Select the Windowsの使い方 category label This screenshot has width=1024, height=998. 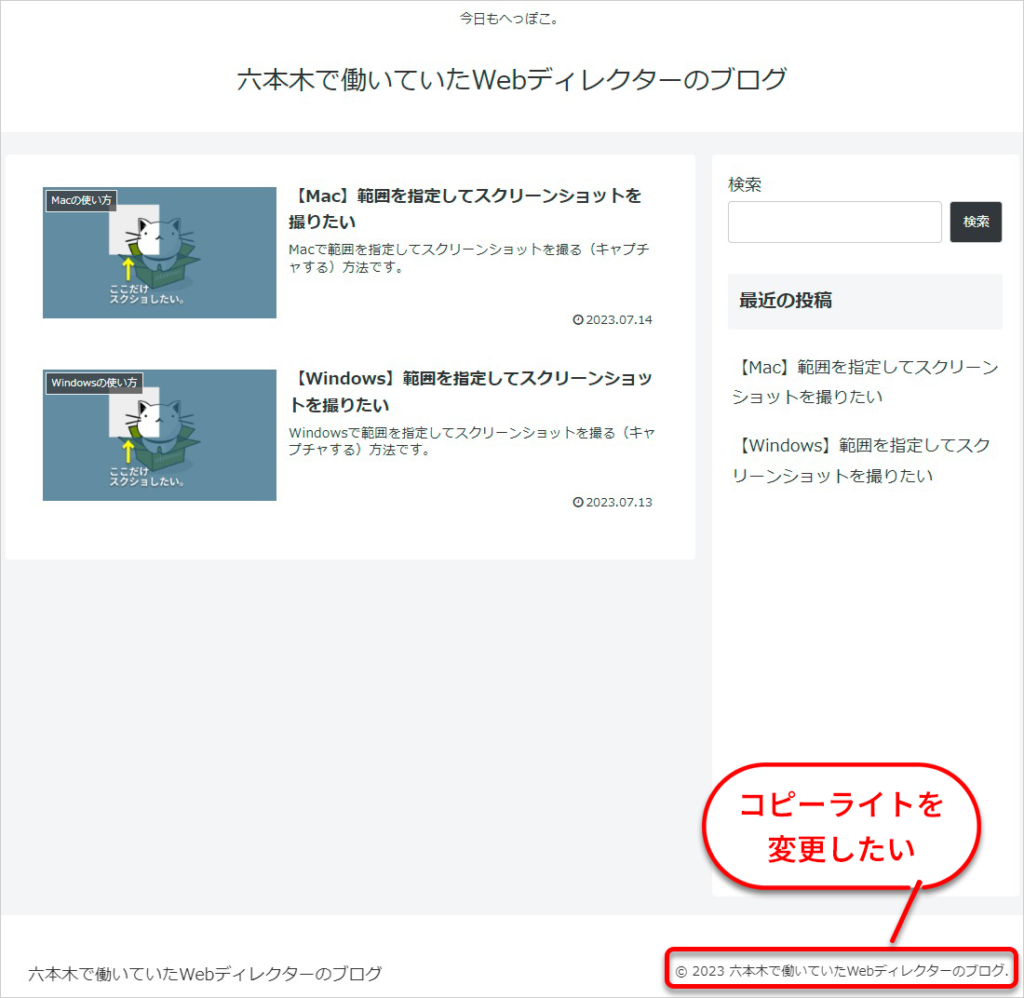tap(94, 382)
